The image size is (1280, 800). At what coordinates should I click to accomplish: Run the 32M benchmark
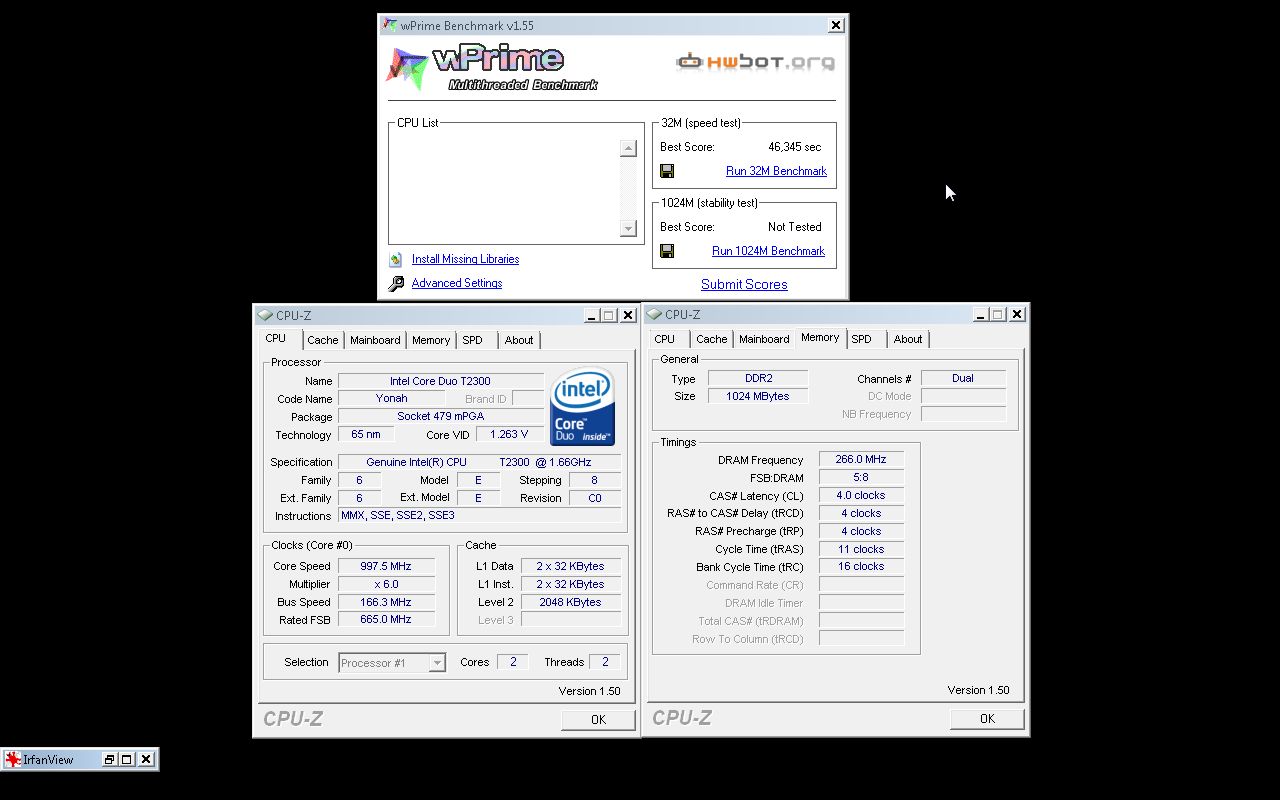click(776, 171)
